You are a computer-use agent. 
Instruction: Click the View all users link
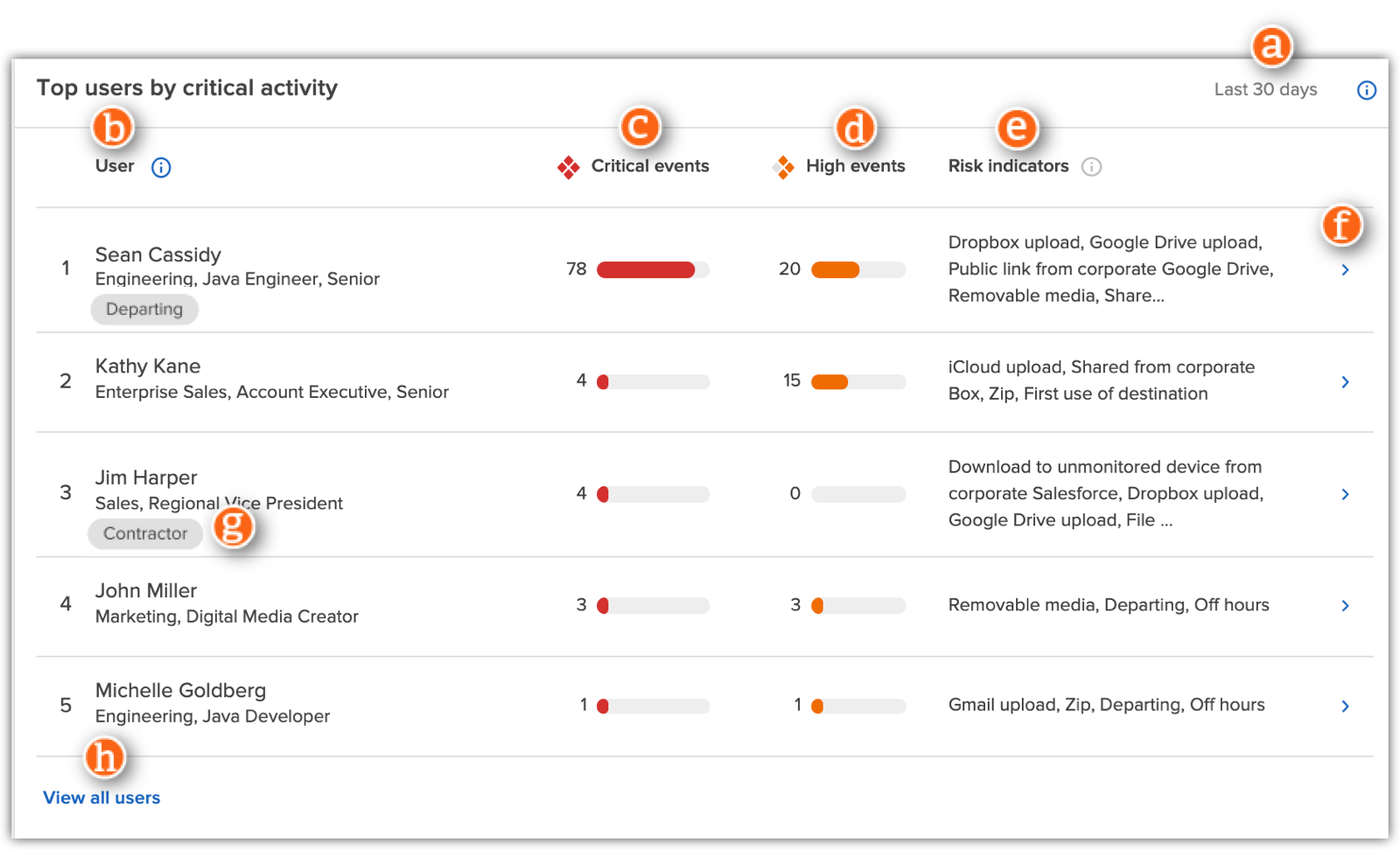tap(101, 797)
